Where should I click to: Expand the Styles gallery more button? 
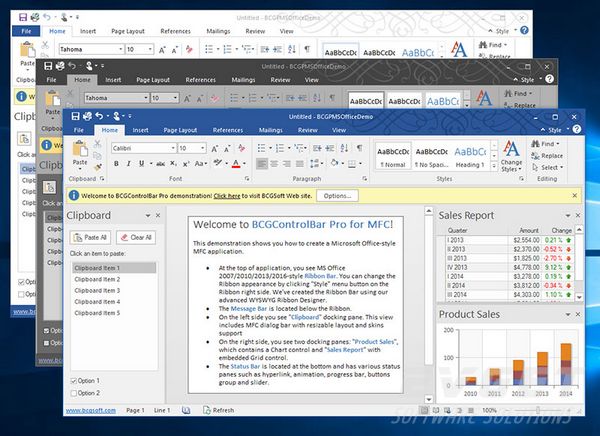click(x=494, y=167)
